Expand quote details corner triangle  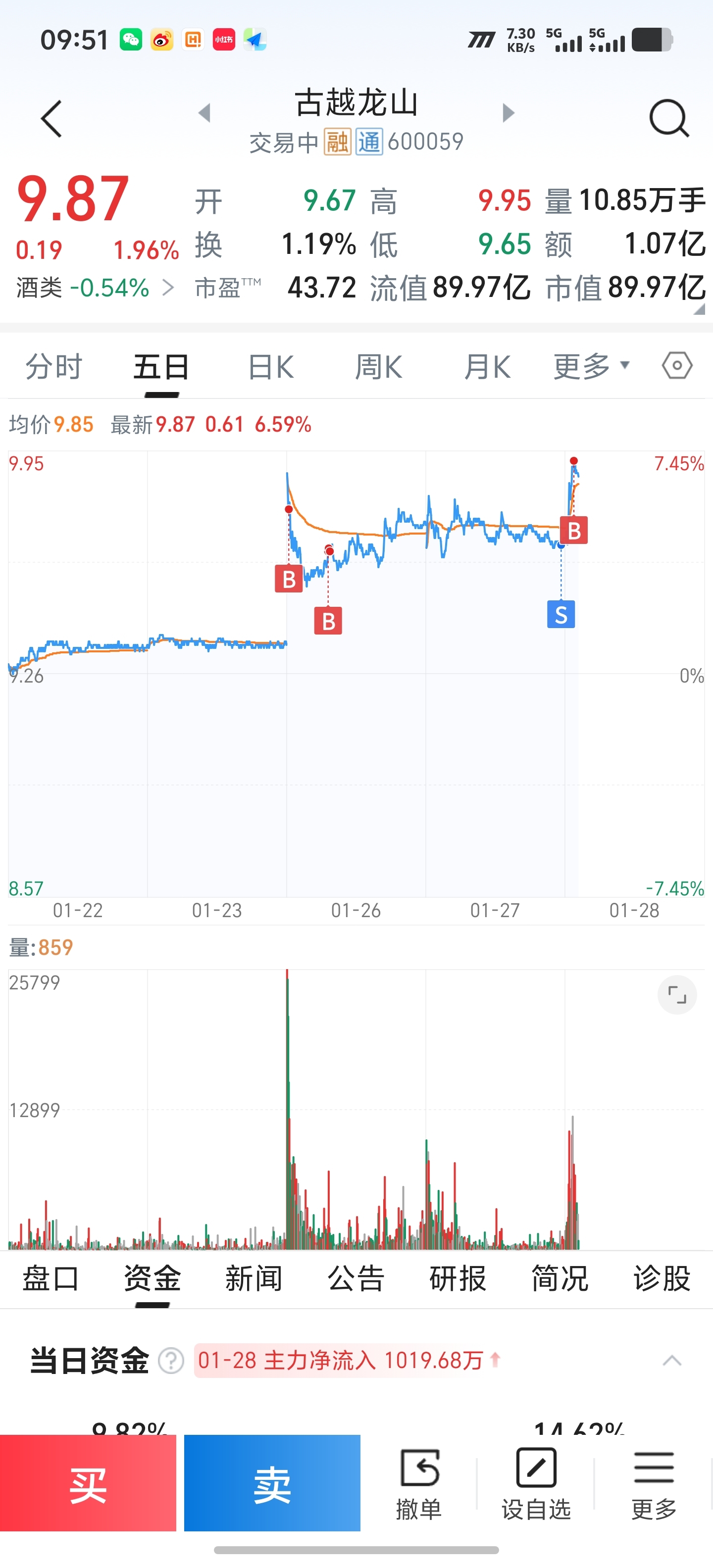[x=699, y=309]
